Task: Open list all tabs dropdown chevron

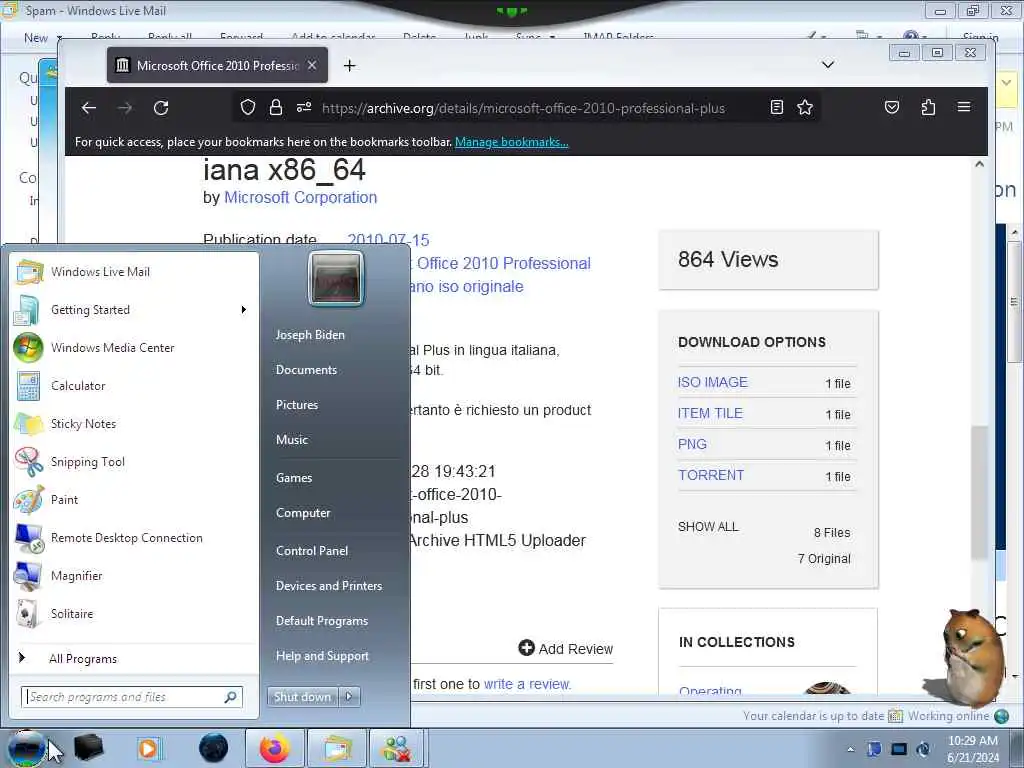Action: 828,65
